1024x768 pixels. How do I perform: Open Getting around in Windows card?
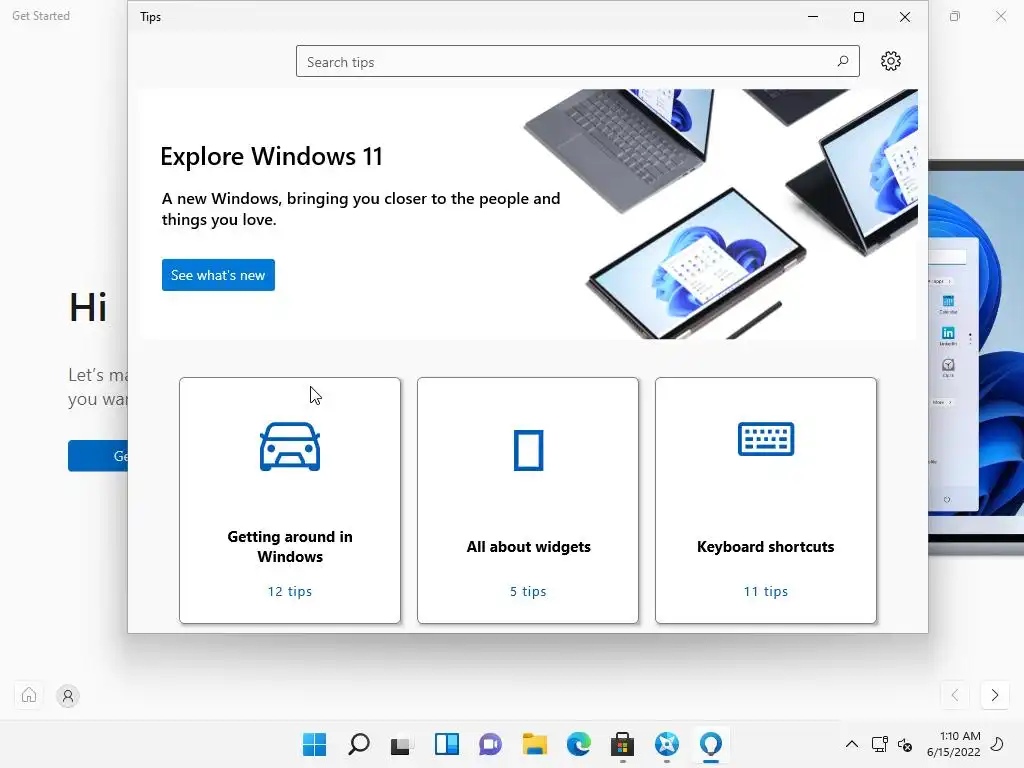pos(290,500)
